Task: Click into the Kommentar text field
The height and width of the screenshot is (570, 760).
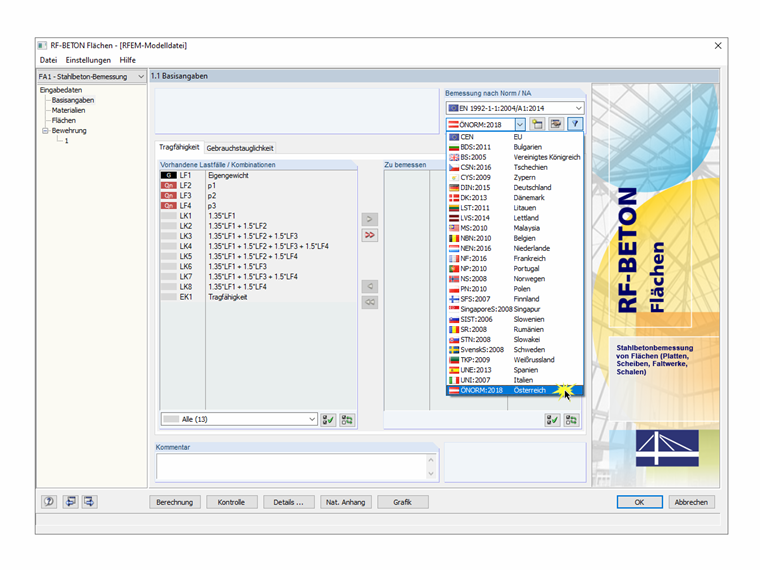Action: click(x=291, y=467)
